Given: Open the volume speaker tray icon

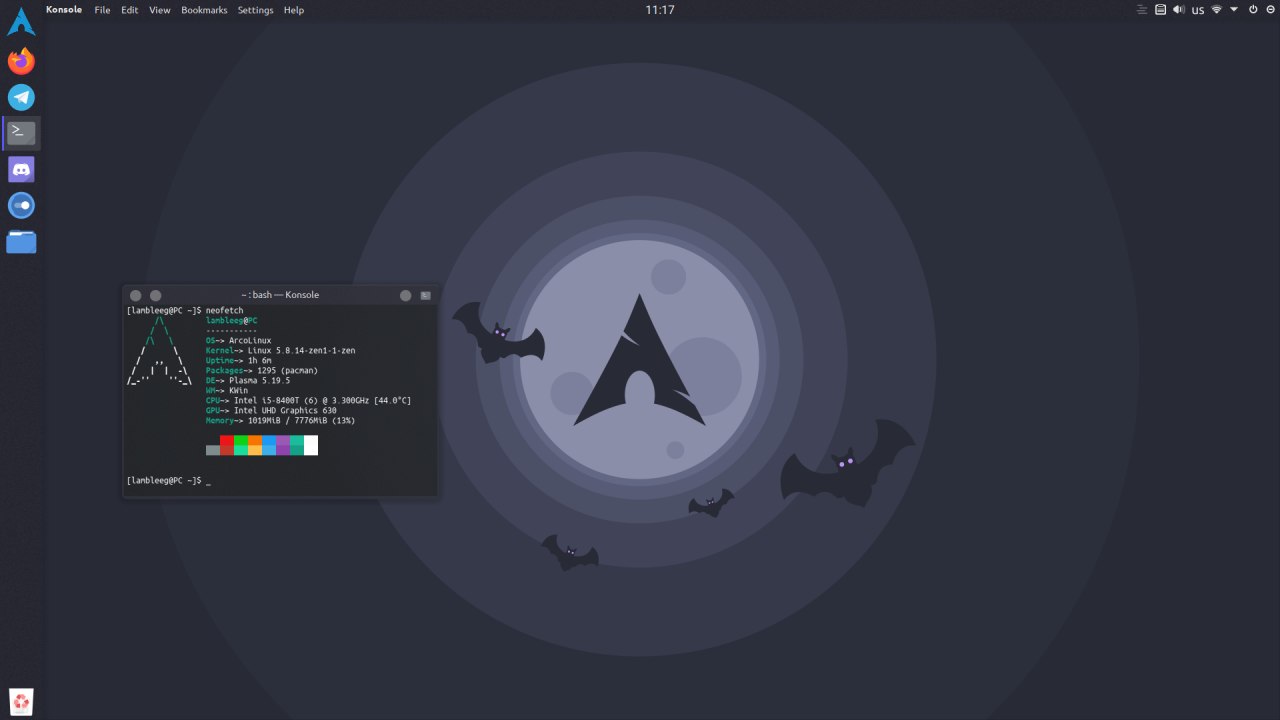Looking at the screenshot, I should [1178, 9].
